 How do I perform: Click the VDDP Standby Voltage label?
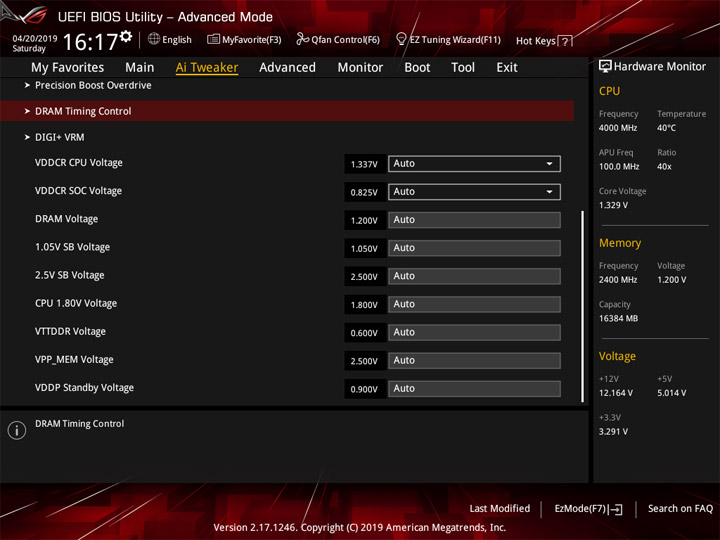coord(84,388)
